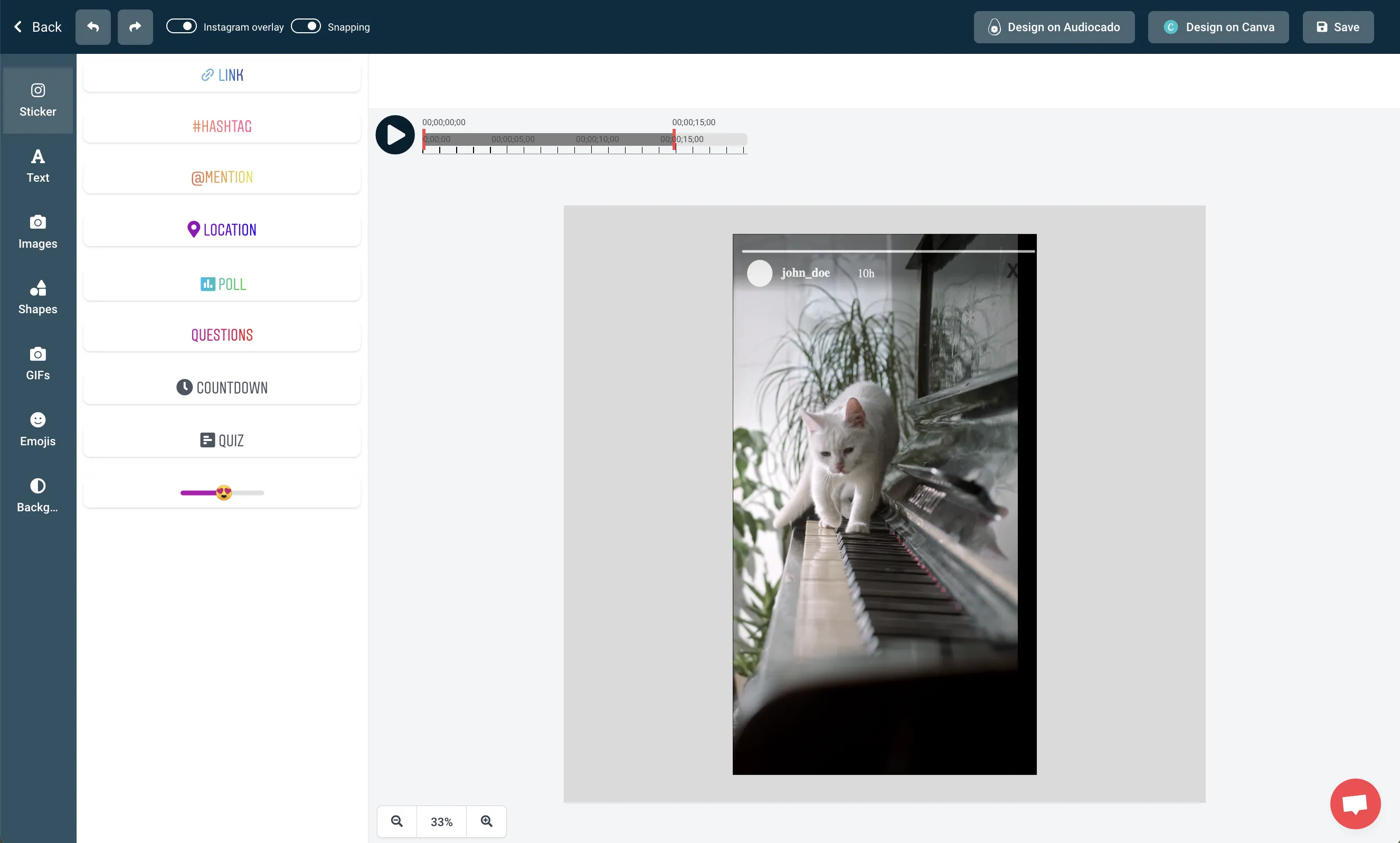The height and width of the screenshot is (843, 1400).
Task: Click the overlay profile avatar circle
Action: 759,273
